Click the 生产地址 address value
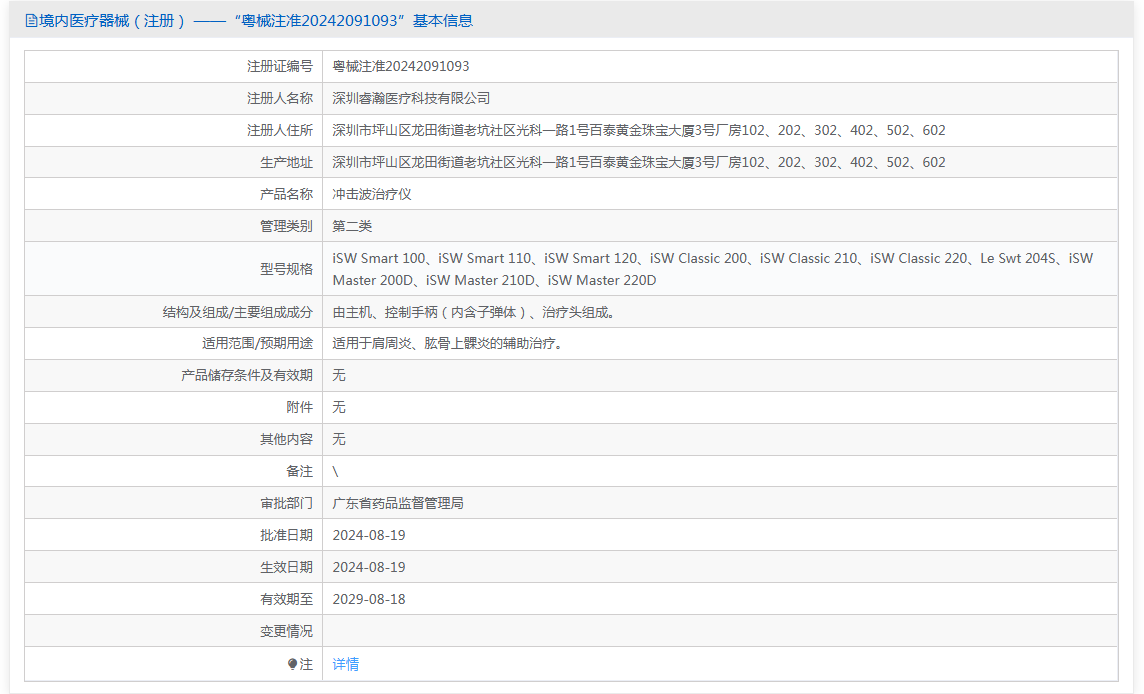The height and width of the screenshot is (694, 1144). 639,163
